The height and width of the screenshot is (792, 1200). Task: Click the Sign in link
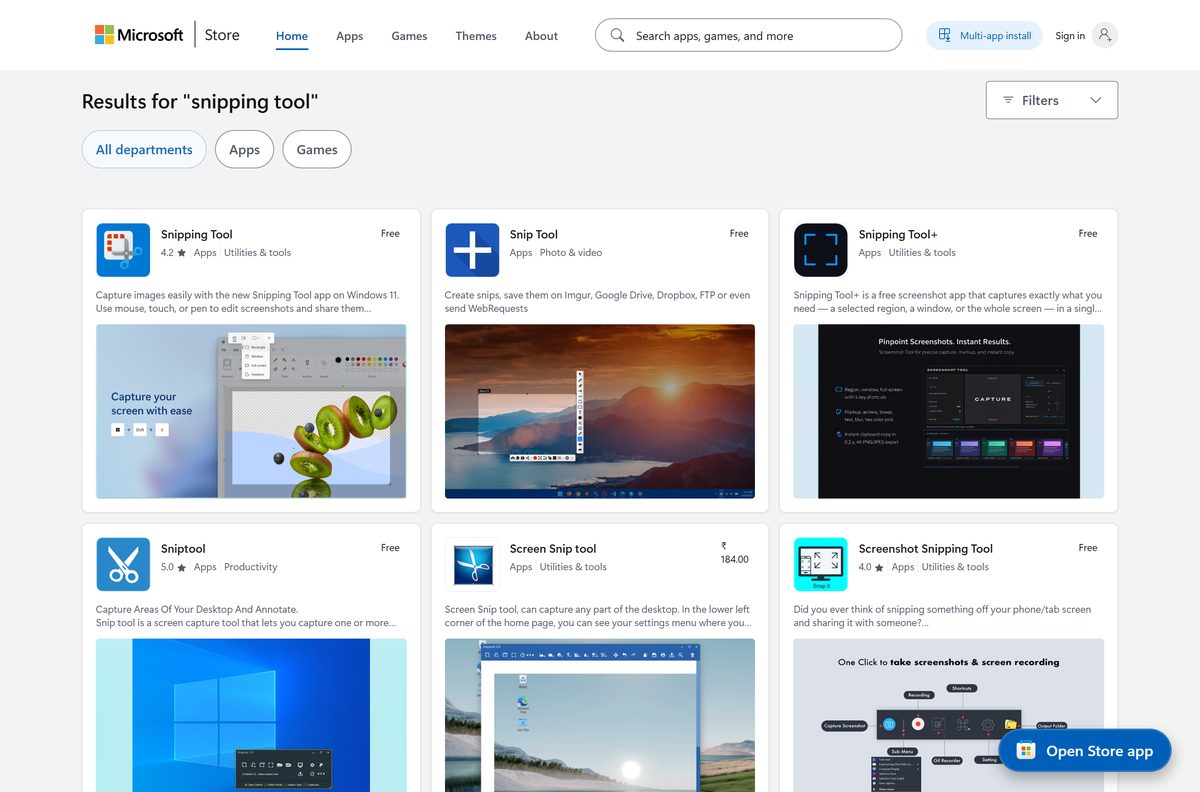pos(1070,36)
